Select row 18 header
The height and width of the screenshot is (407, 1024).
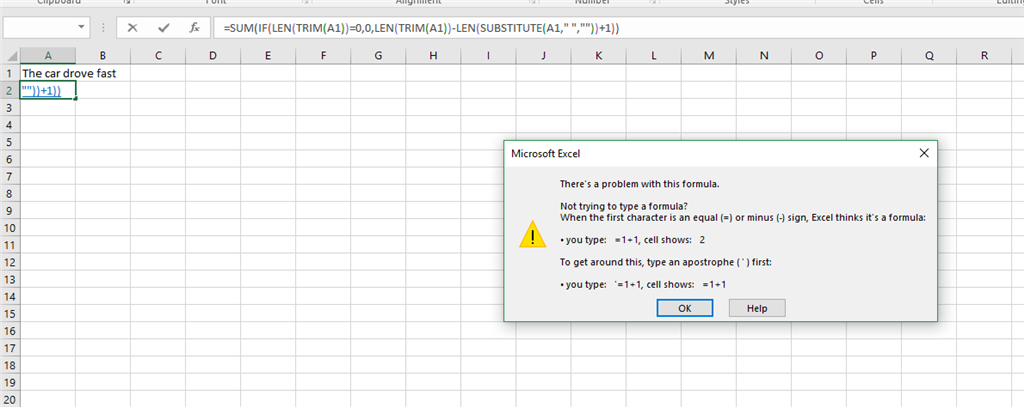coord(10,365)
